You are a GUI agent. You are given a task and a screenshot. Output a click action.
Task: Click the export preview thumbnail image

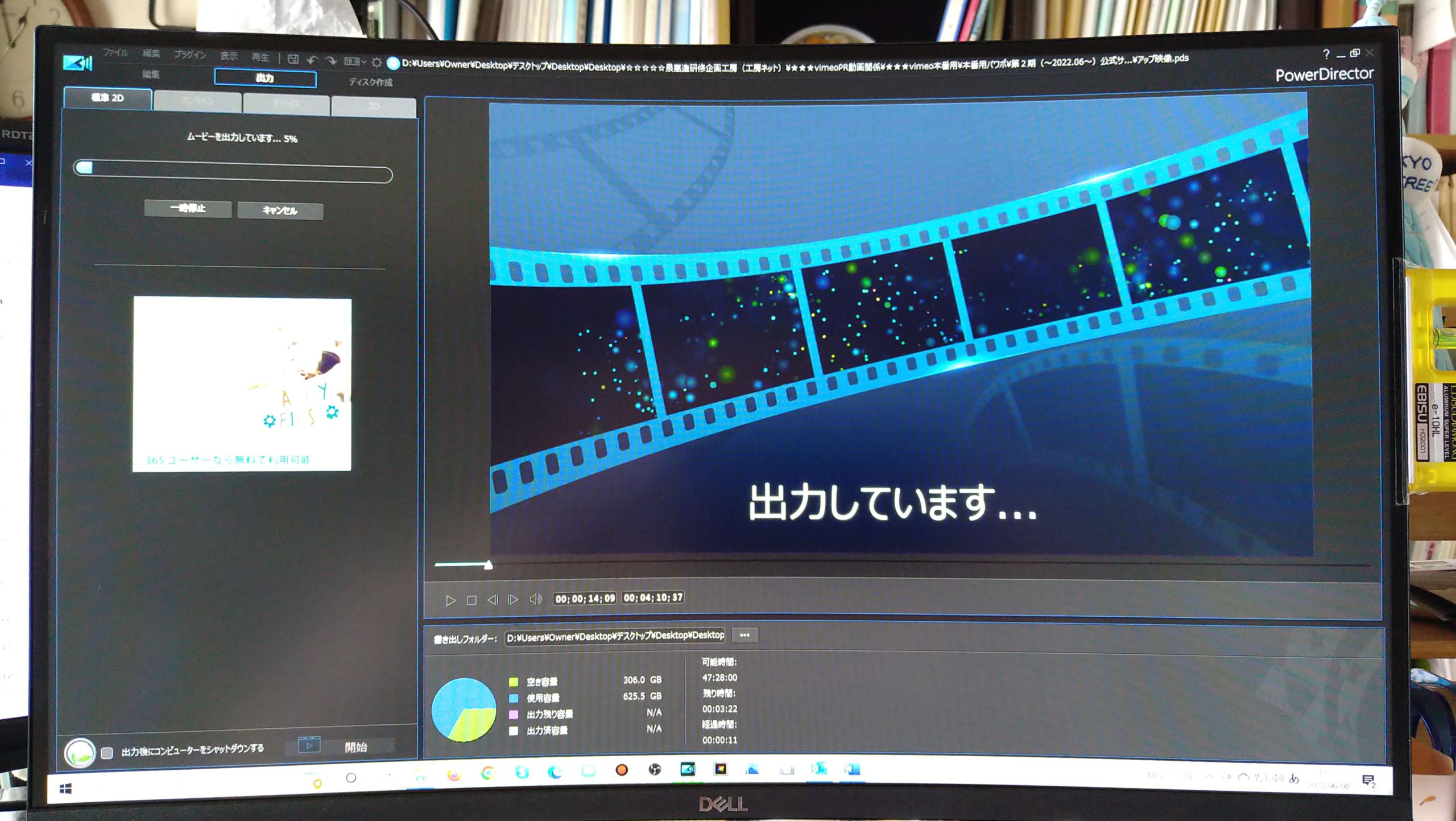[x=242, y=385]
